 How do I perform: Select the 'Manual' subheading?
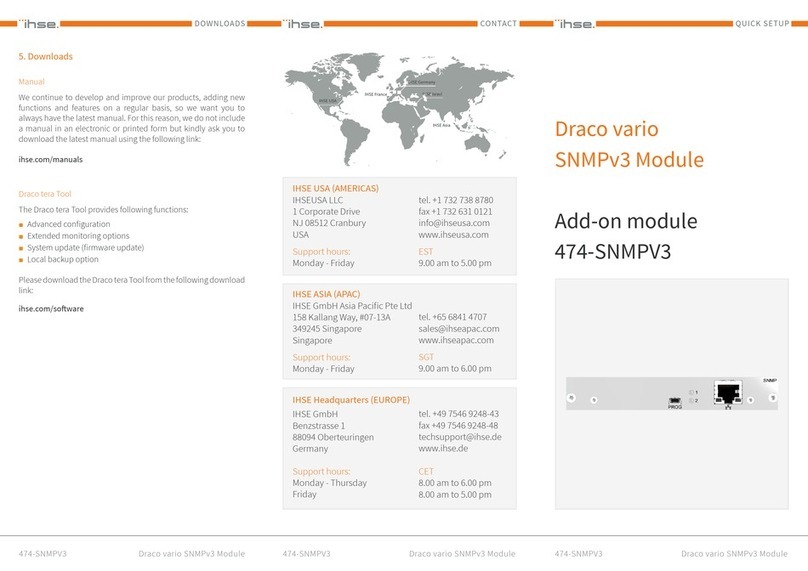(x=31, y=81)
